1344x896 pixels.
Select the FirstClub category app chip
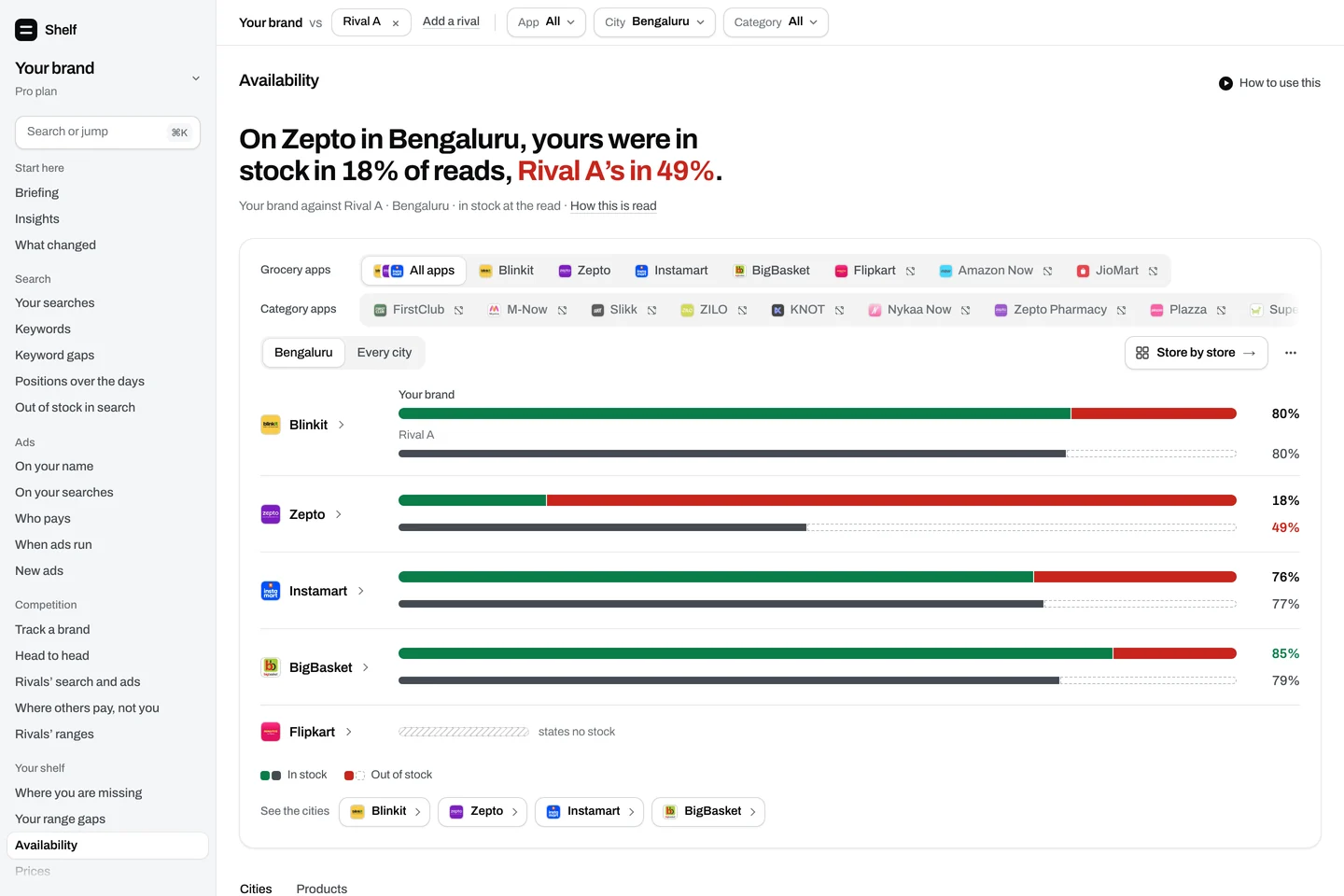pos(419,310)
